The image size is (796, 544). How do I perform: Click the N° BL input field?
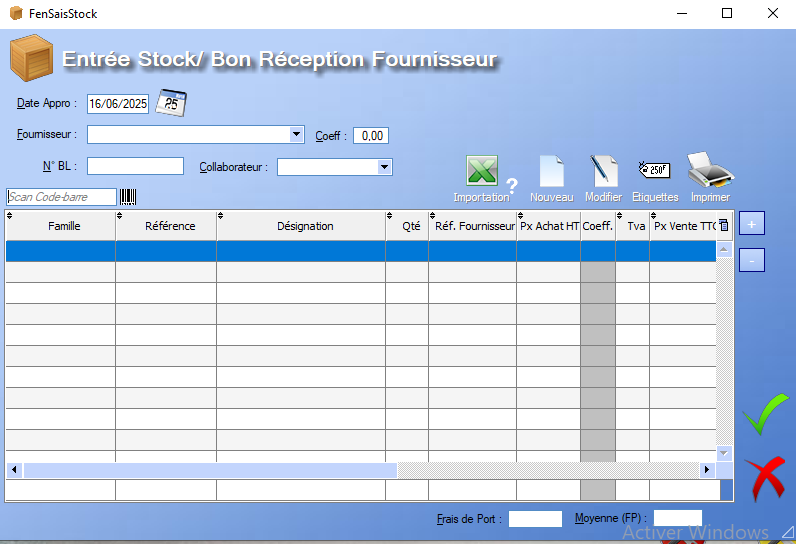[x=135, y=166]
